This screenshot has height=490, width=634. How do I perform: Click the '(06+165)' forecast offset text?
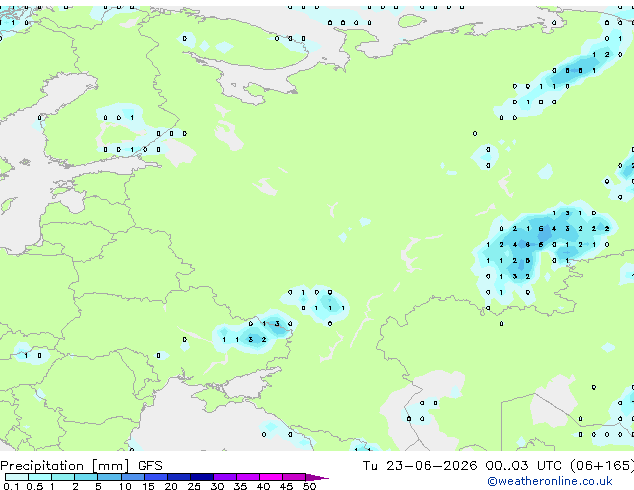tap(602, 466)
